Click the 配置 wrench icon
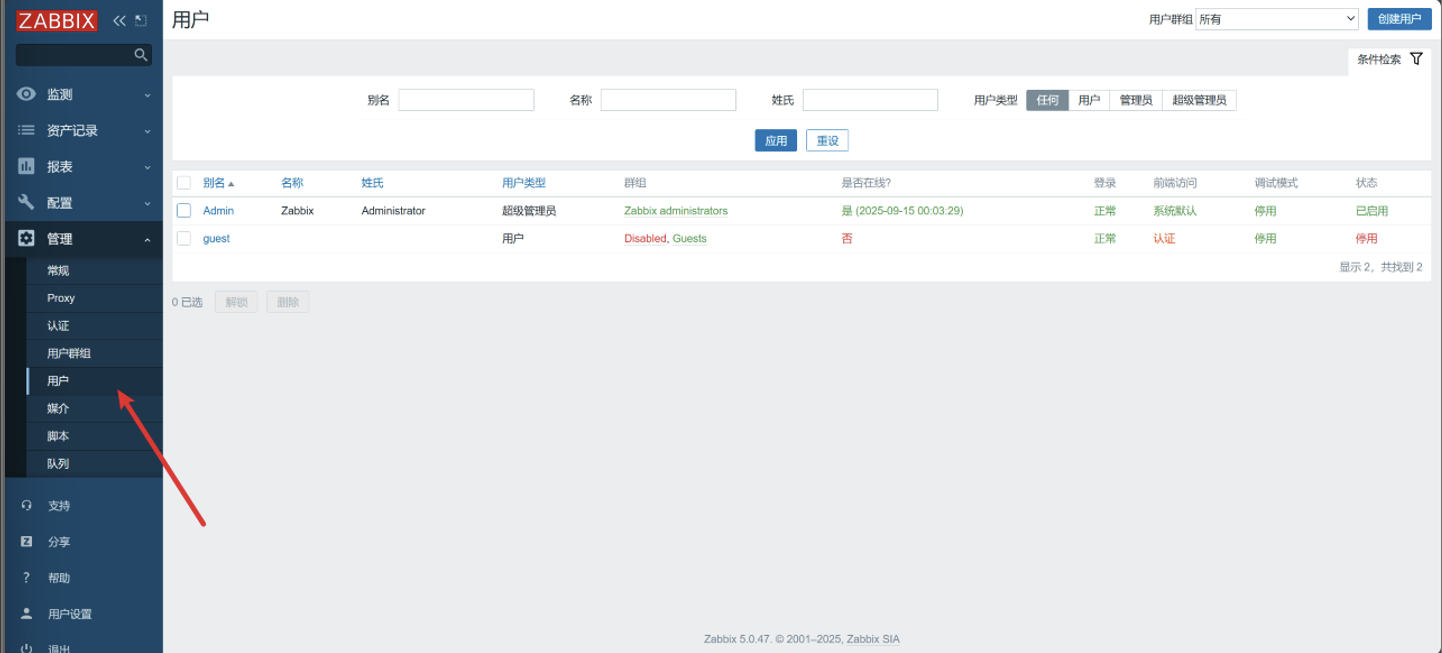This screenshot has width=1442, height=653. pyautogui.click(x=27, y=202)
